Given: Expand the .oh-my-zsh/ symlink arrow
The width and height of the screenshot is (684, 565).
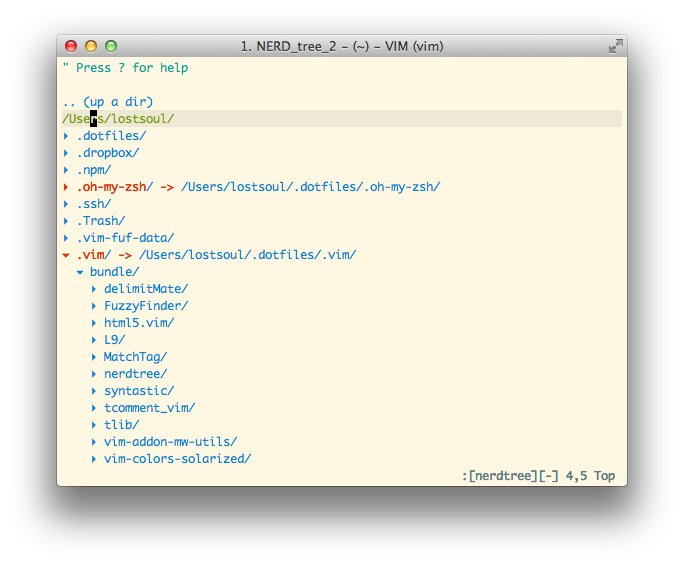Looking at the screenshot, I should (66, 187).
